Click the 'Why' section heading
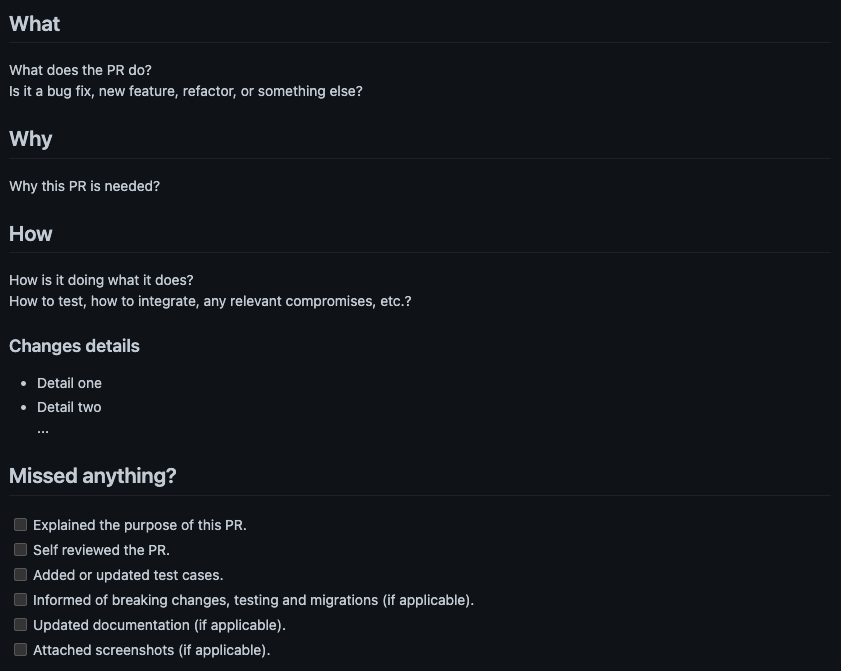Viewport: 841px width, 671px height. pos(31,139)
